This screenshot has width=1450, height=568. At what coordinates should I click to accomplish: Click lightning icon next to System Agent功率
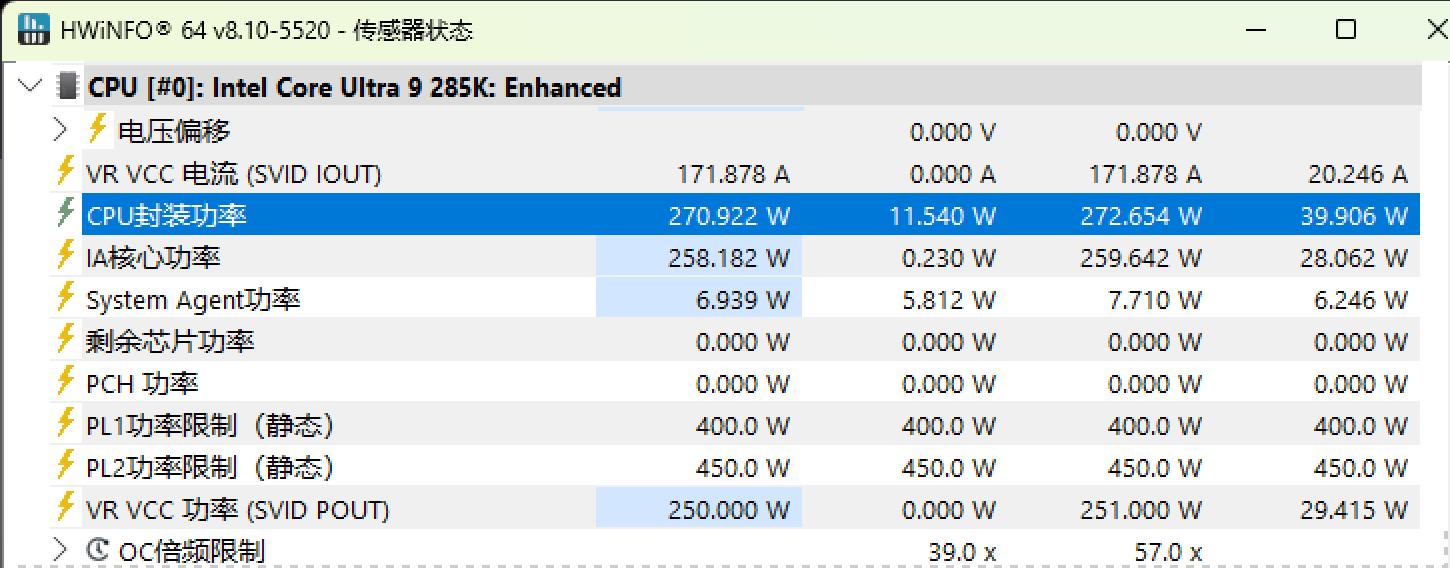tap(65, 299)
